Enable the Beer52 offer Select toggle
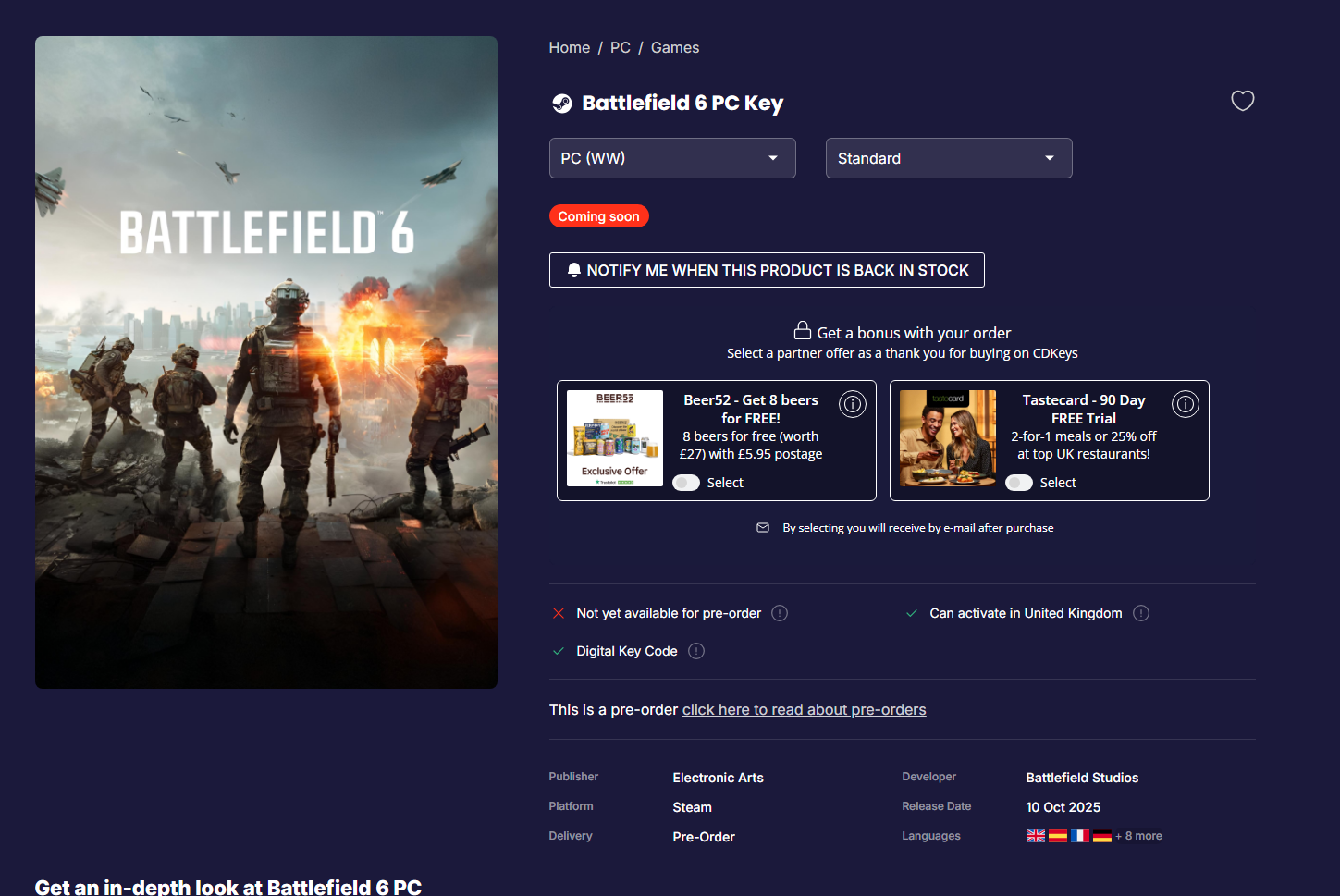 click(x=686, y=483)
